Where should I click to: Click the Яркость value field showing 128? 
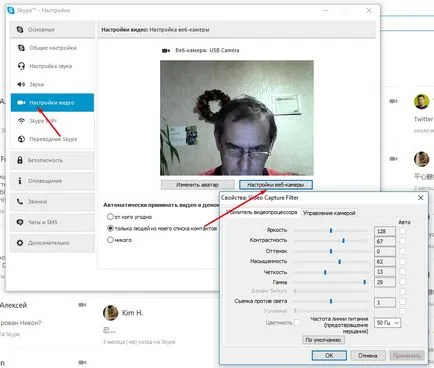pyautogui.click(x=385, y=231)
